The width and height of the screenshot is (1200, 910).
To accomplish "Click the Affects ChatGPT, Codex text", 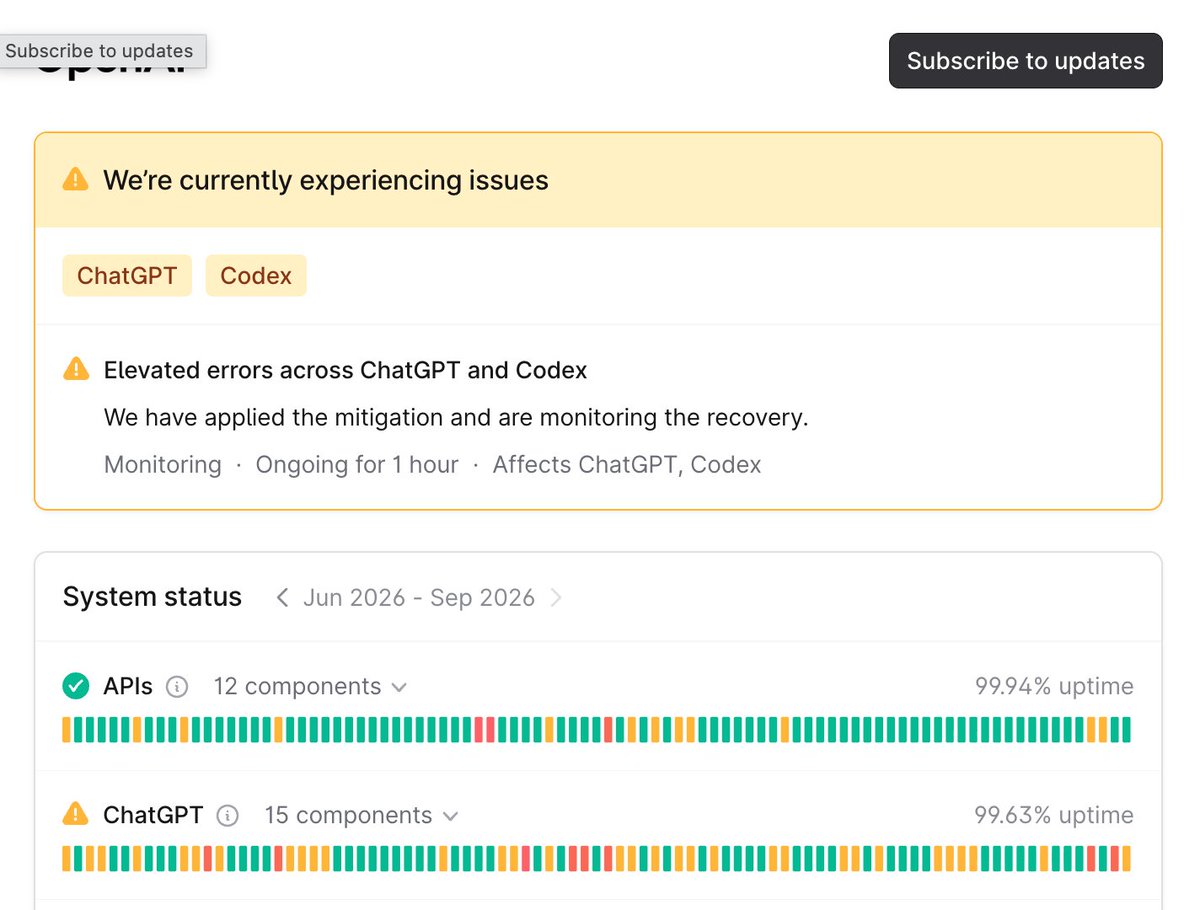I will pos(627,465).
